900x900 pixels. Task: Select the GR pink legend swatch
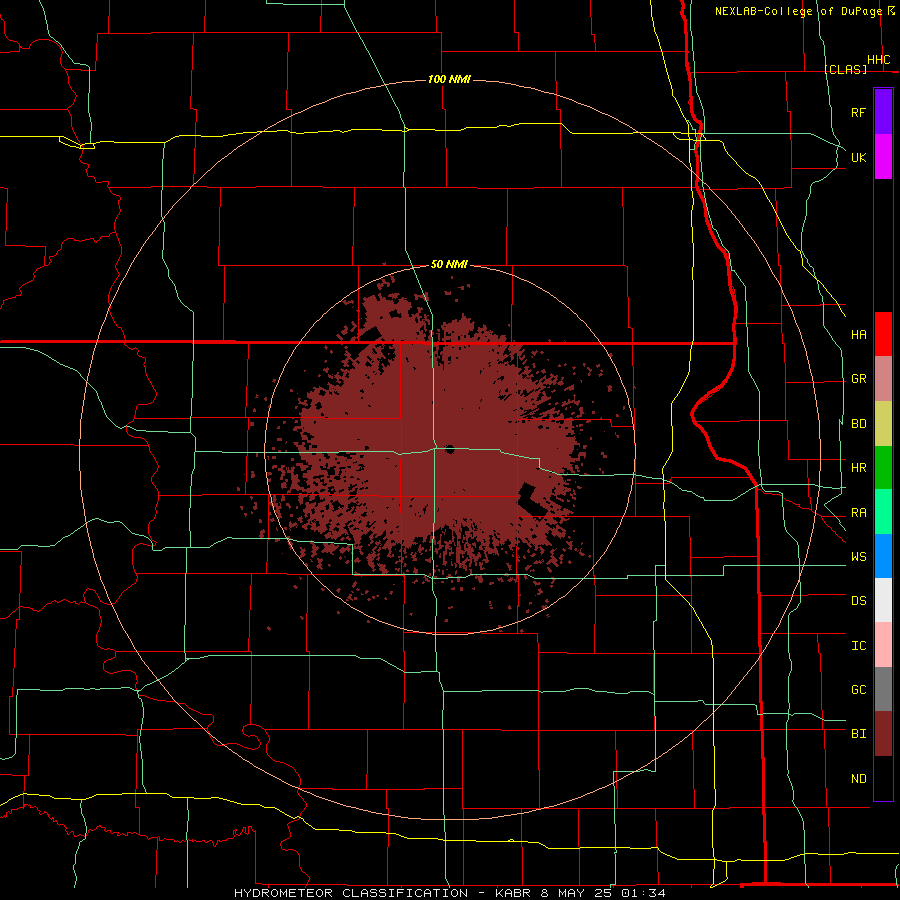(x=883, y=378)
